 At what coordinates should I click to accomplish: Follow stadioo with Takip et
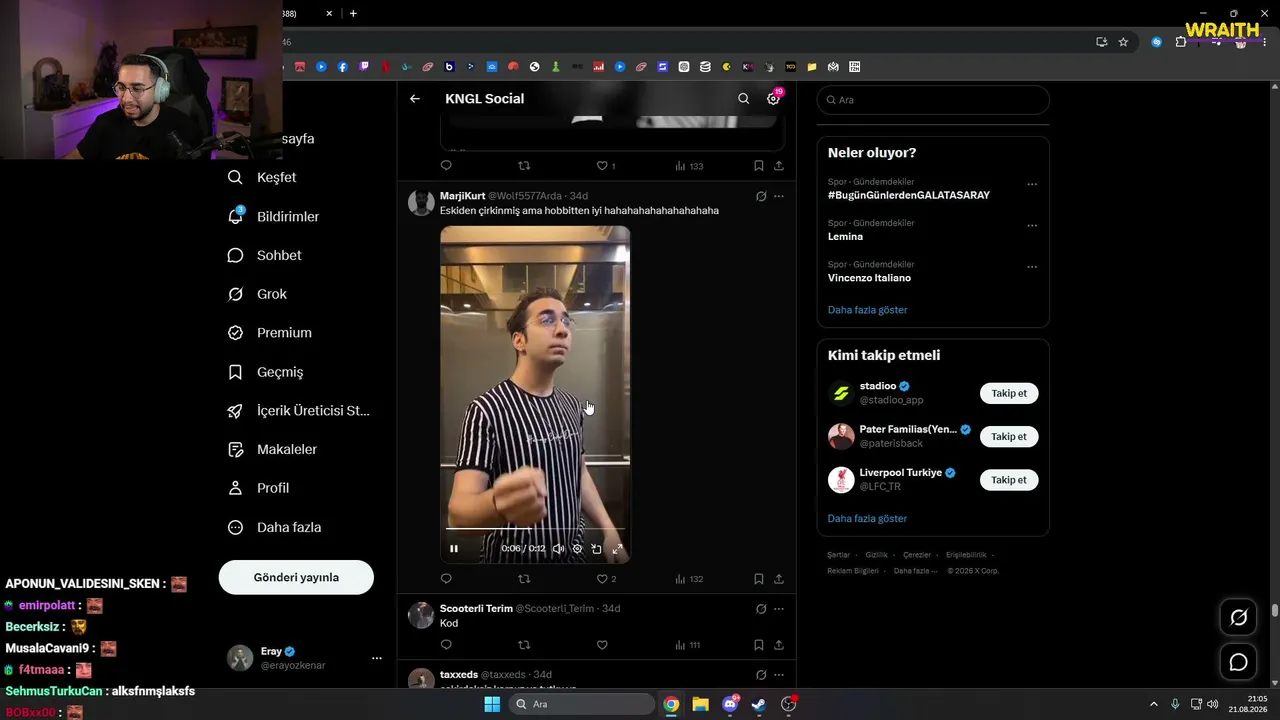(x=1009, y=393)
